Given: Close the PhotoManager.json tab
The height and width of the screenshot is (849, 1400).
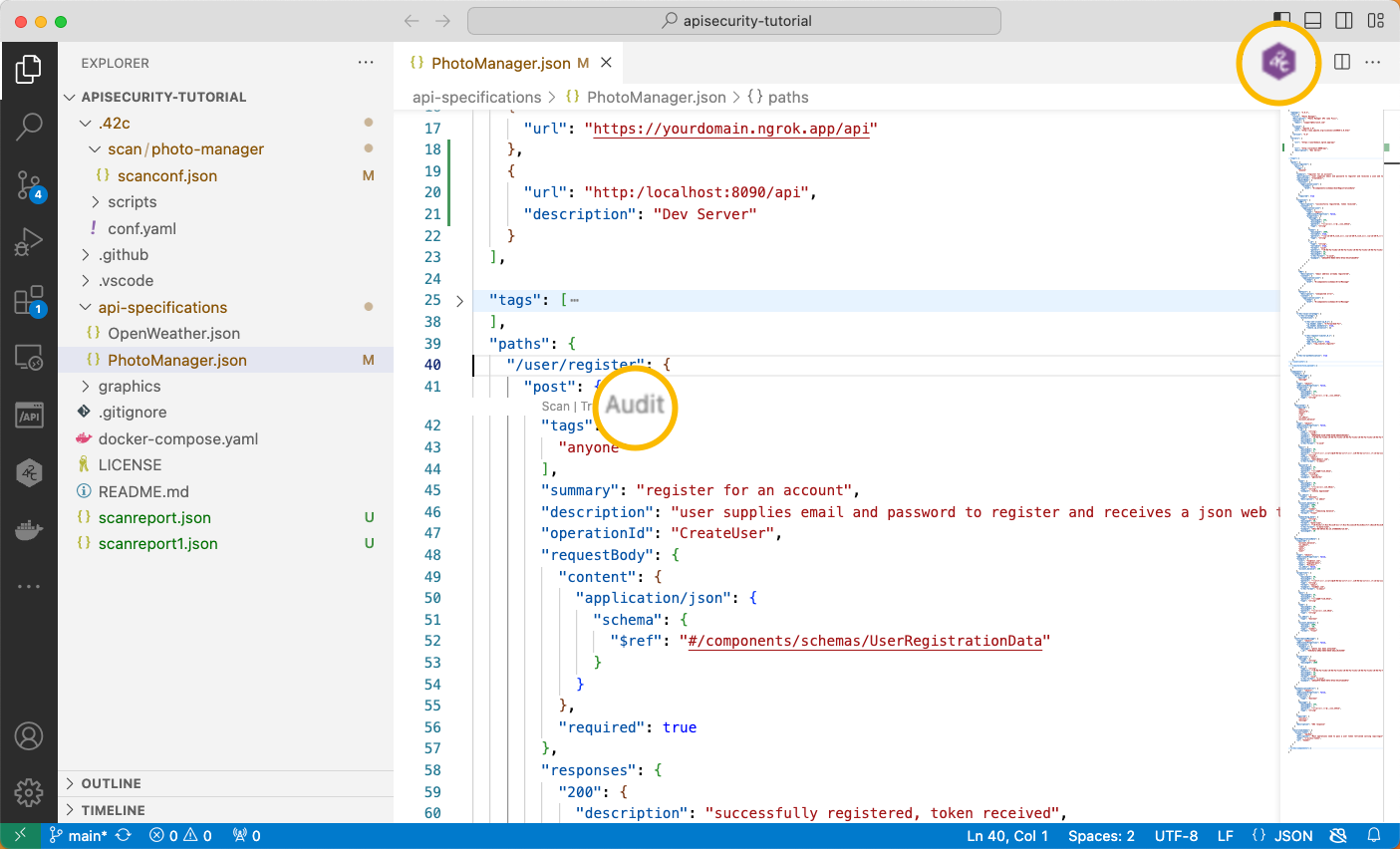Looking at the screenshot, I should [x=605, y=63].
